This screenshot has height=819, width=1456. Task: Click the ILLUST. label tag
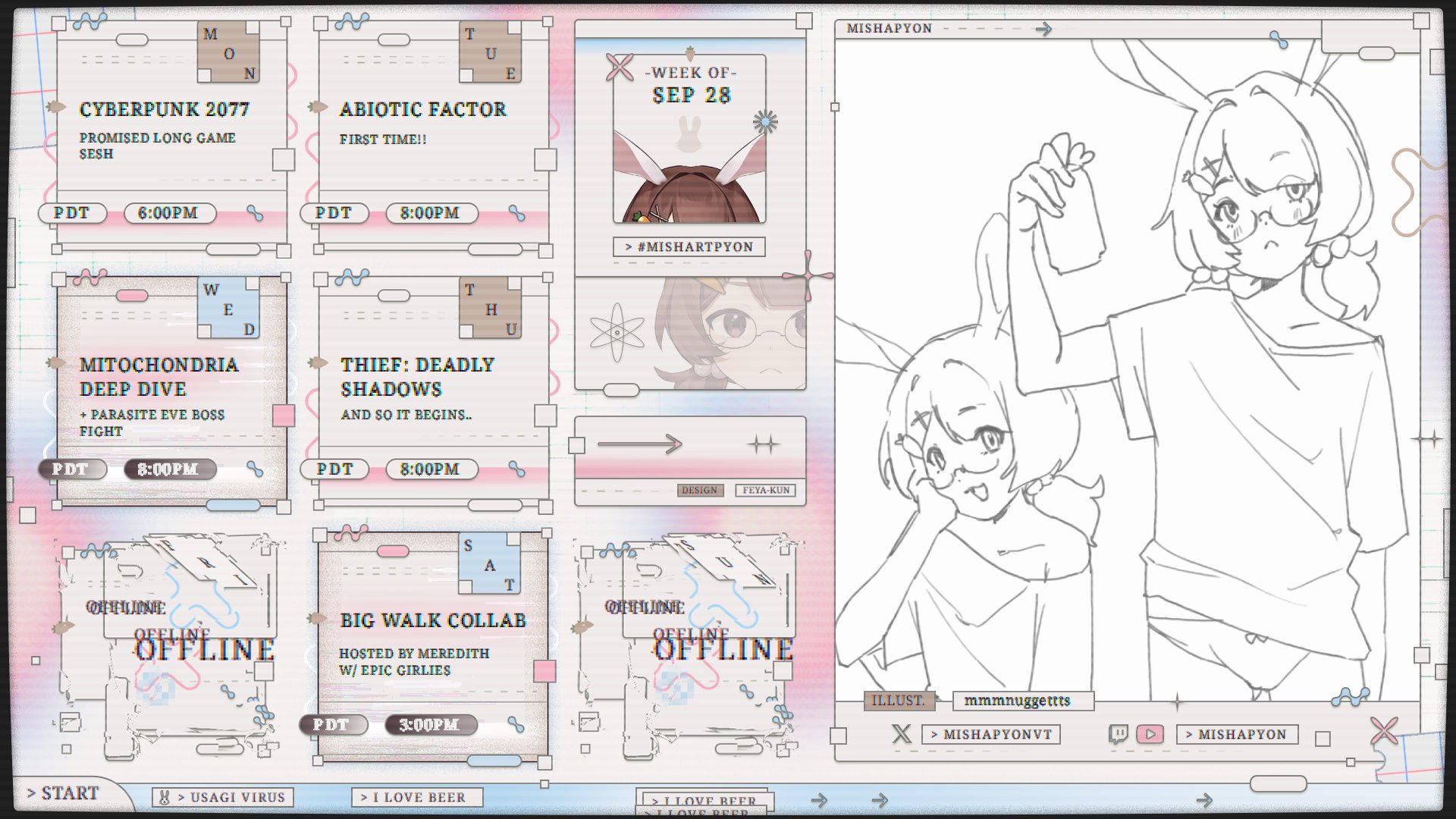899,701
